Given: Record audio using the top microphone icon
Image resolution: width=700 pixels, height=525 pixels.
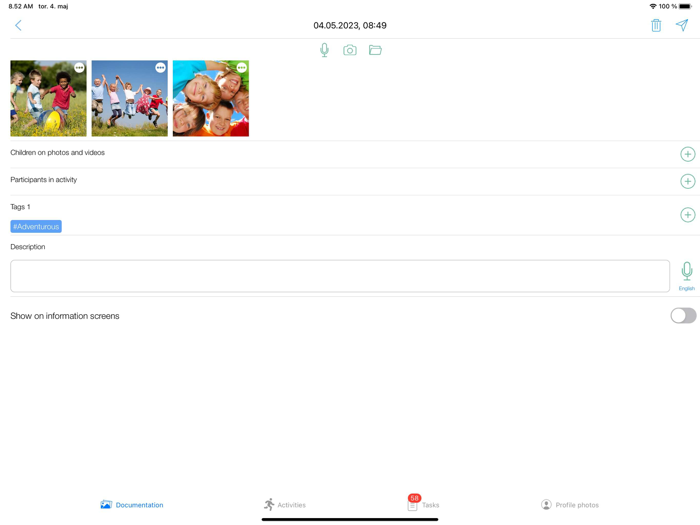Looking at the screenshot, I should coord(325,50).
